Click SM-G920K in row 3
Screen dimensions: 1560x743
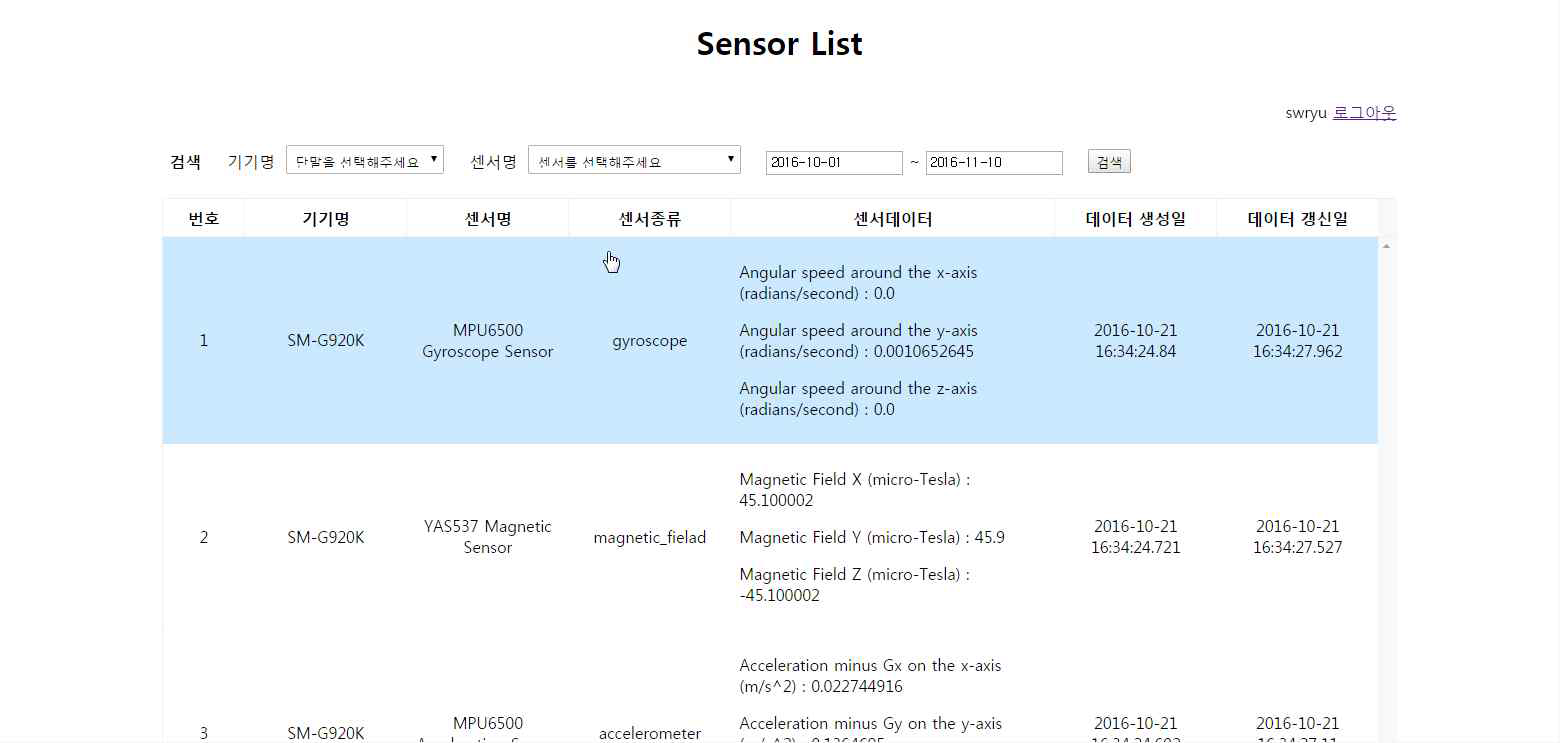point(326,733)
